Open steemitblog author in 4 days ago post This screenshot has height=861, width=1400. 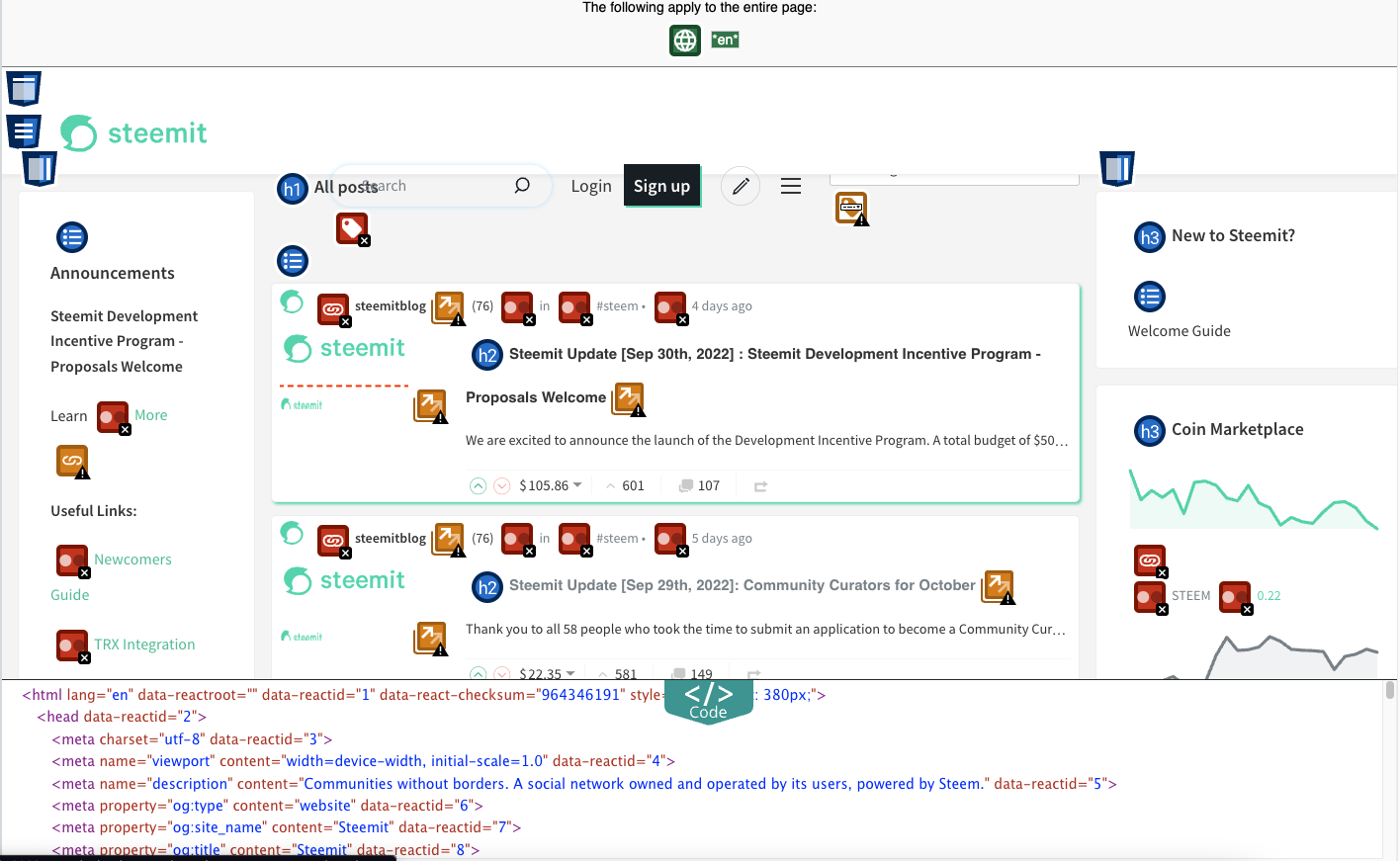tap(391, 306)
